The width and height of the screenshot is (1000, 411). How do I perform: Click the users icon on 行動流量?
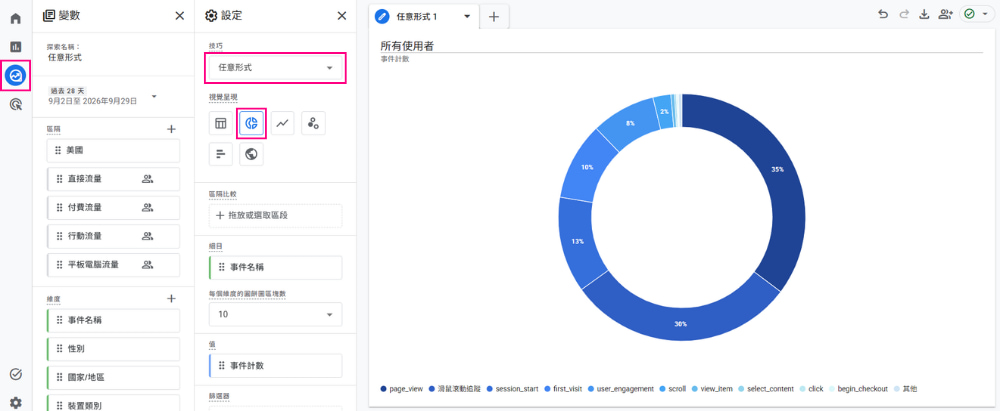[x=147, y=235]
